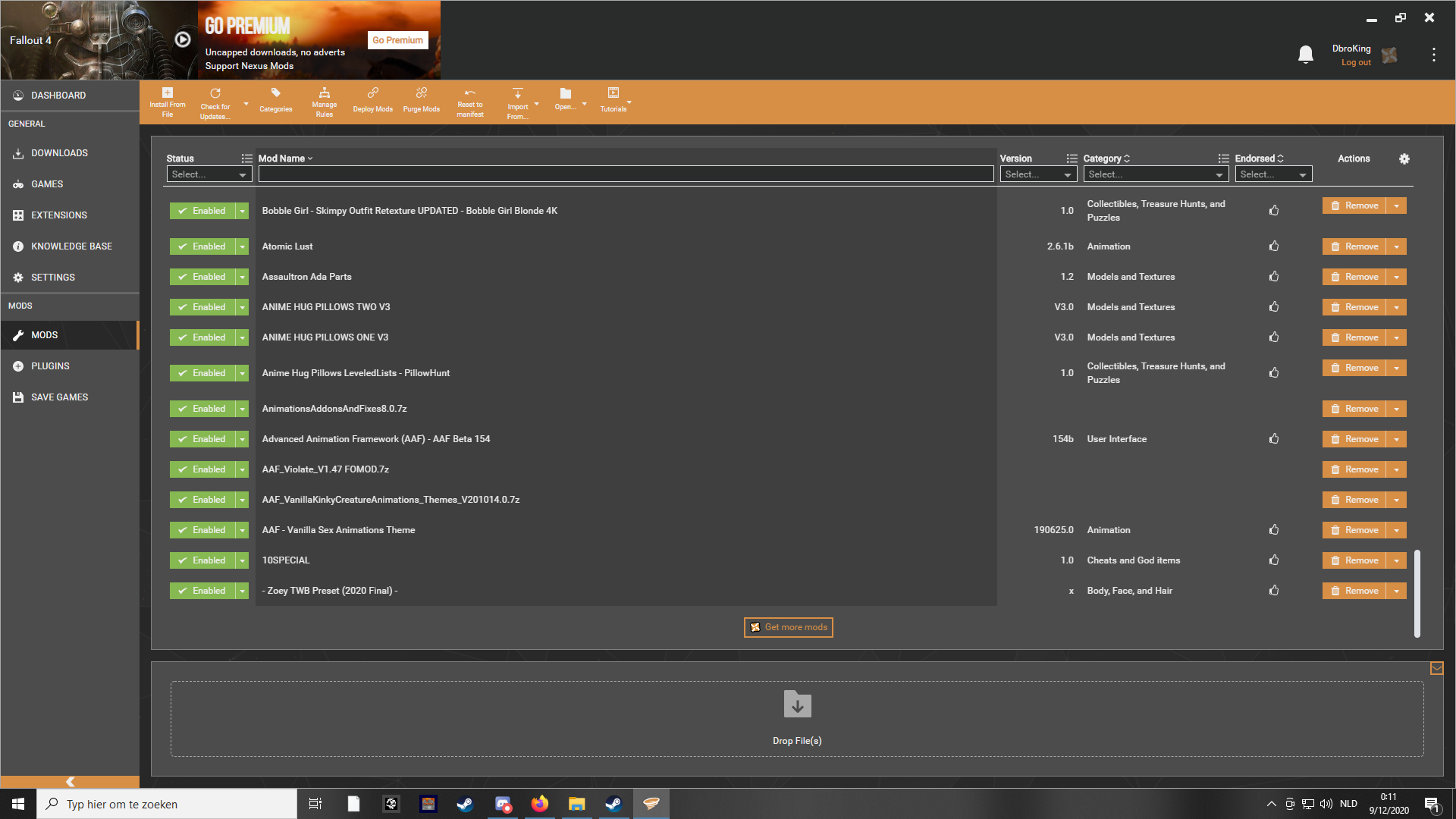Open Firefox from the taskbar
The height and width of the screenshot is (819, 1456).
(x=539, y=804)
